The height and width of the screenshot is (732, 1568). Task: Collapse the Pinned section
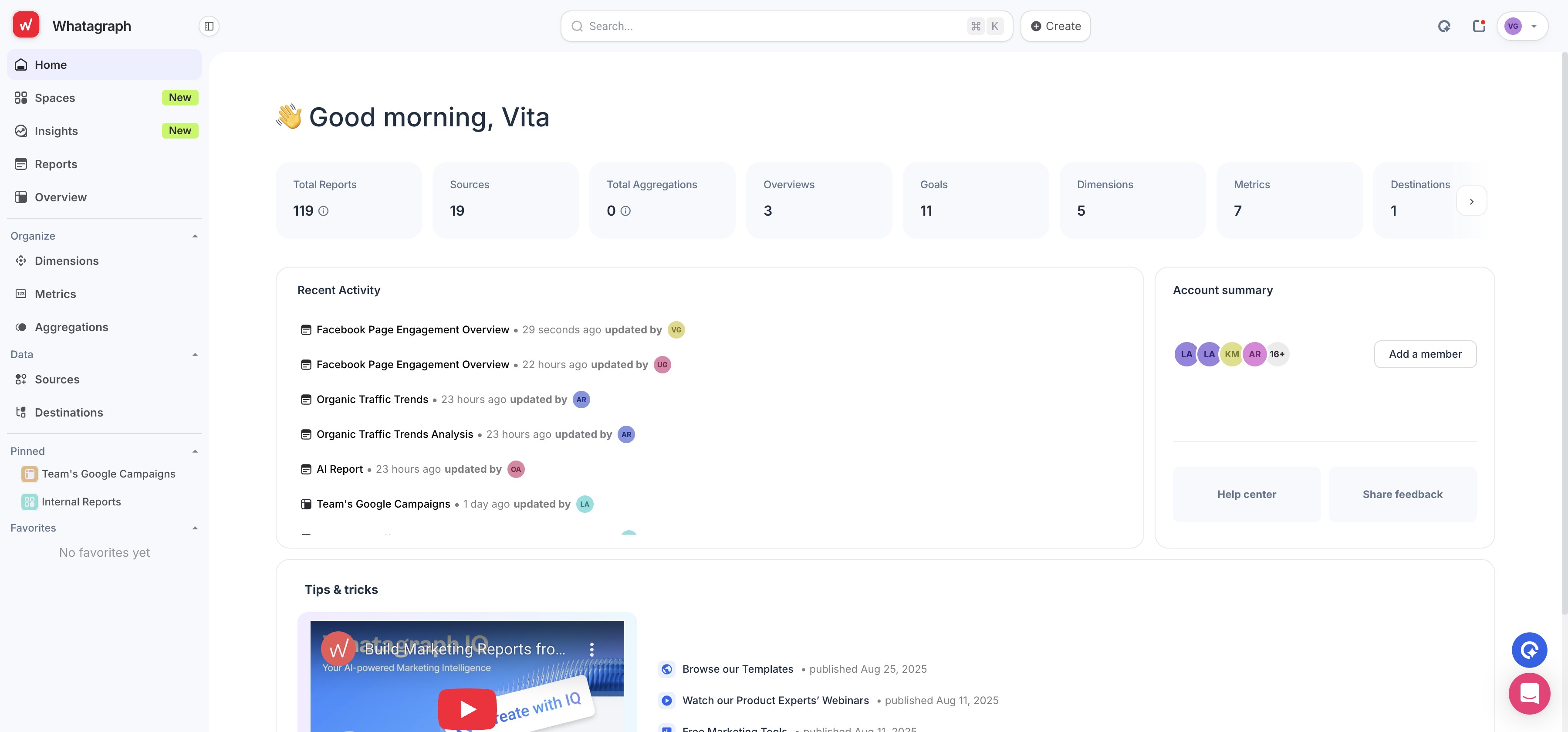click(195, 451)
